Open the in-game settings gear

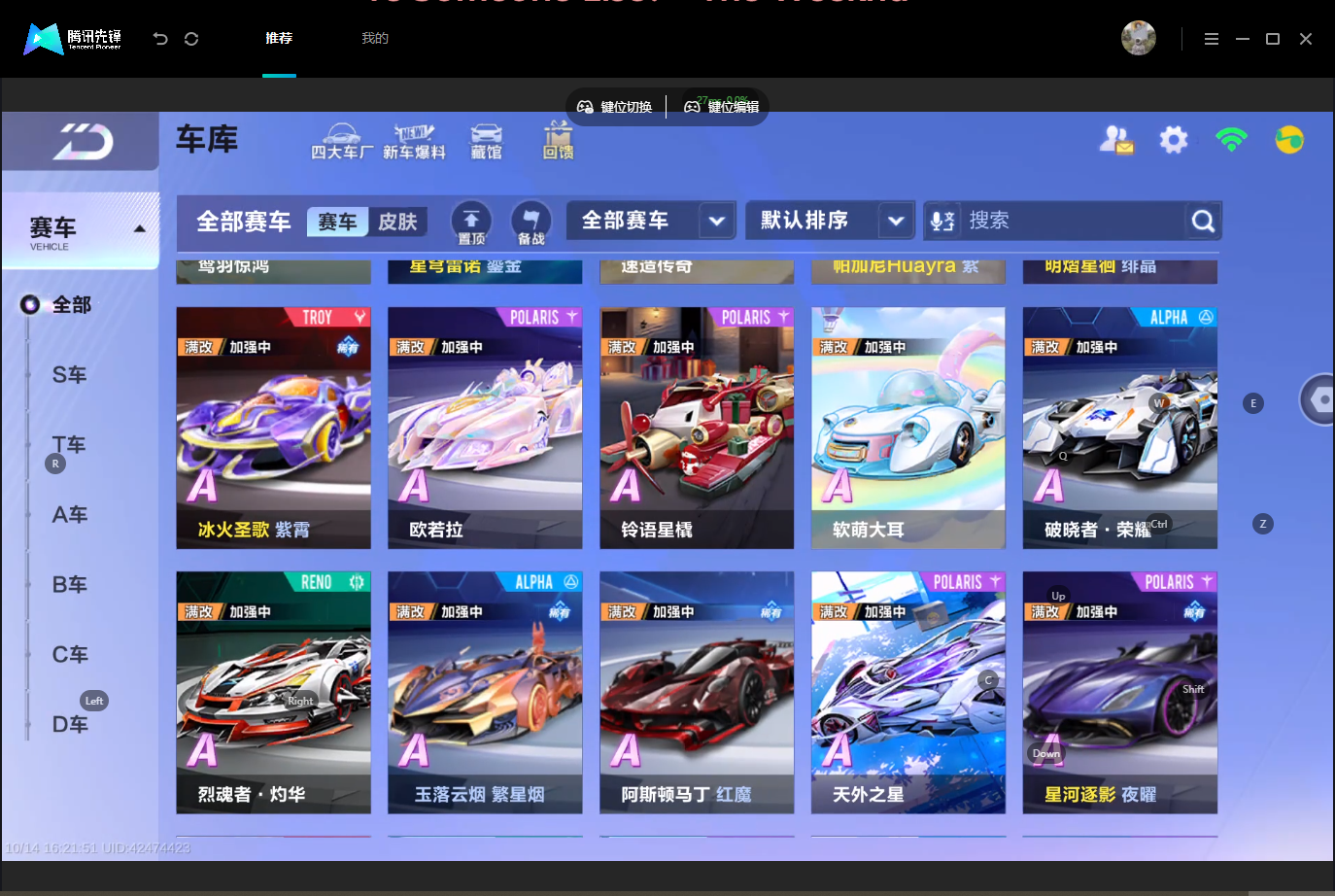pos(1174,140)
